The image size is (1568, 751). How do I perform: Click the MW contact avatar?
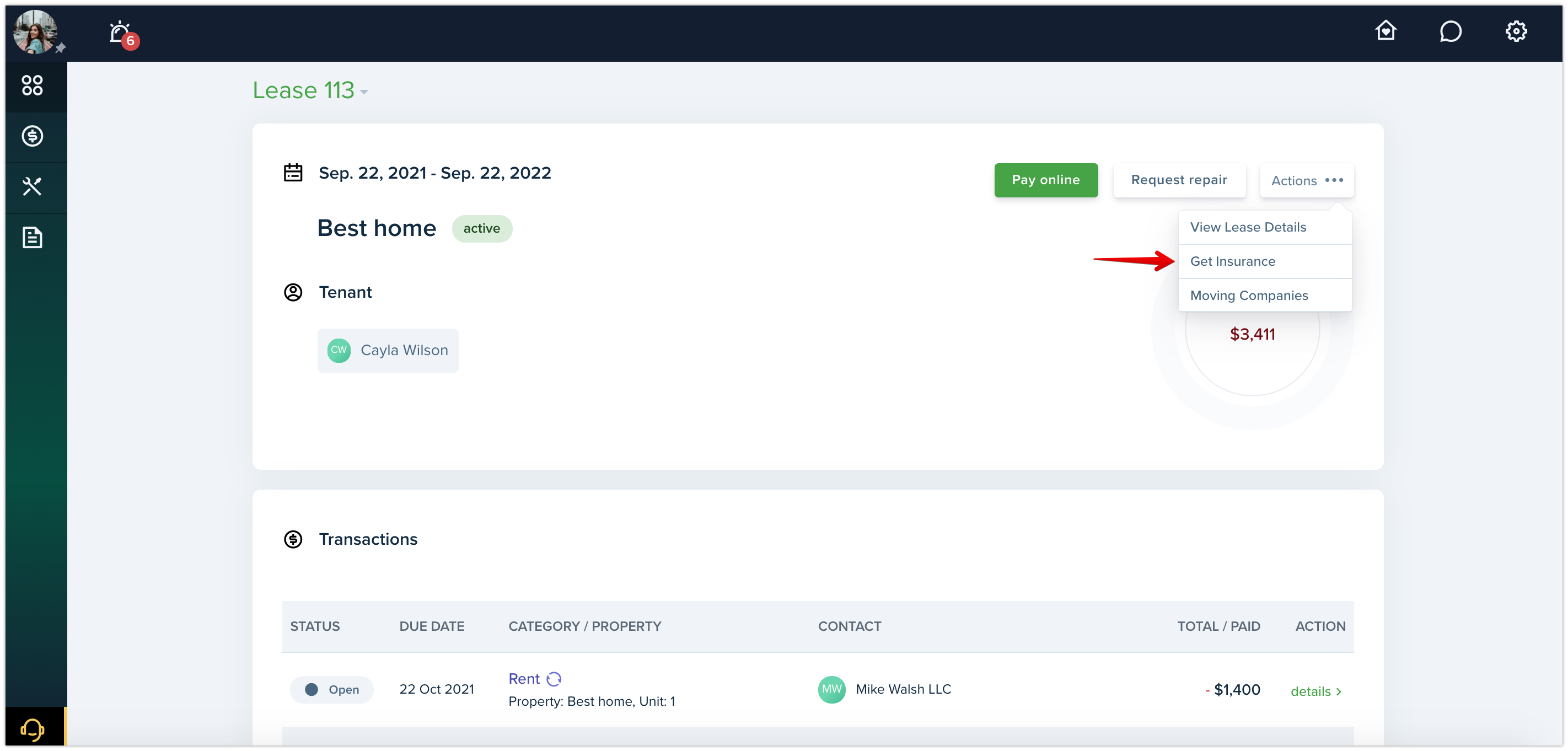tap(831, 690)
